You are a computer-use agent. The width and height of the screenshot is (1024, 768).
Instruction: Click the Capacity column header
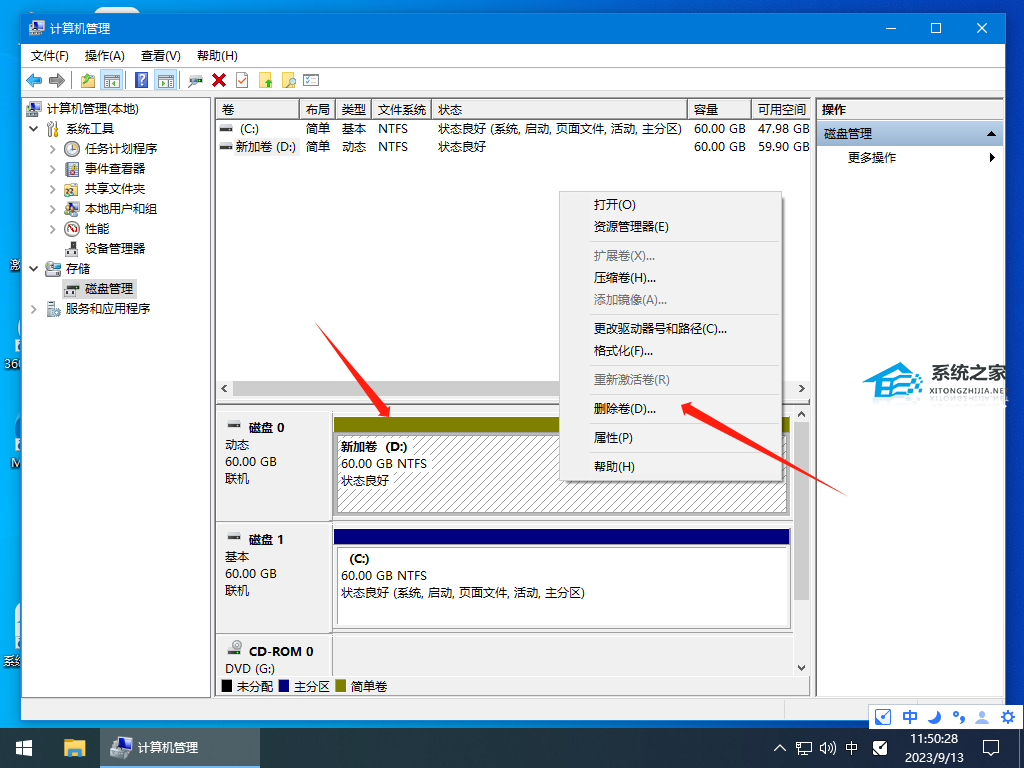click(718, 109)
